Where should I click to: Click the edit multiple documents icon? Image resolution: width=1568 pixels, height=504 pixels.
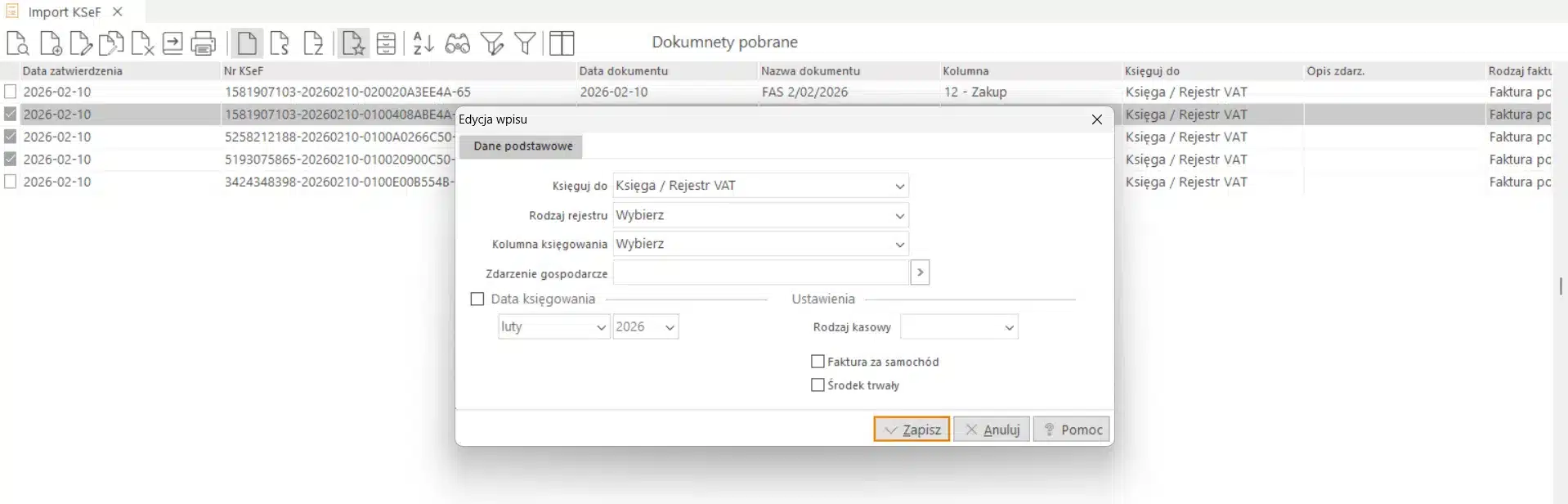pos(111,43)
